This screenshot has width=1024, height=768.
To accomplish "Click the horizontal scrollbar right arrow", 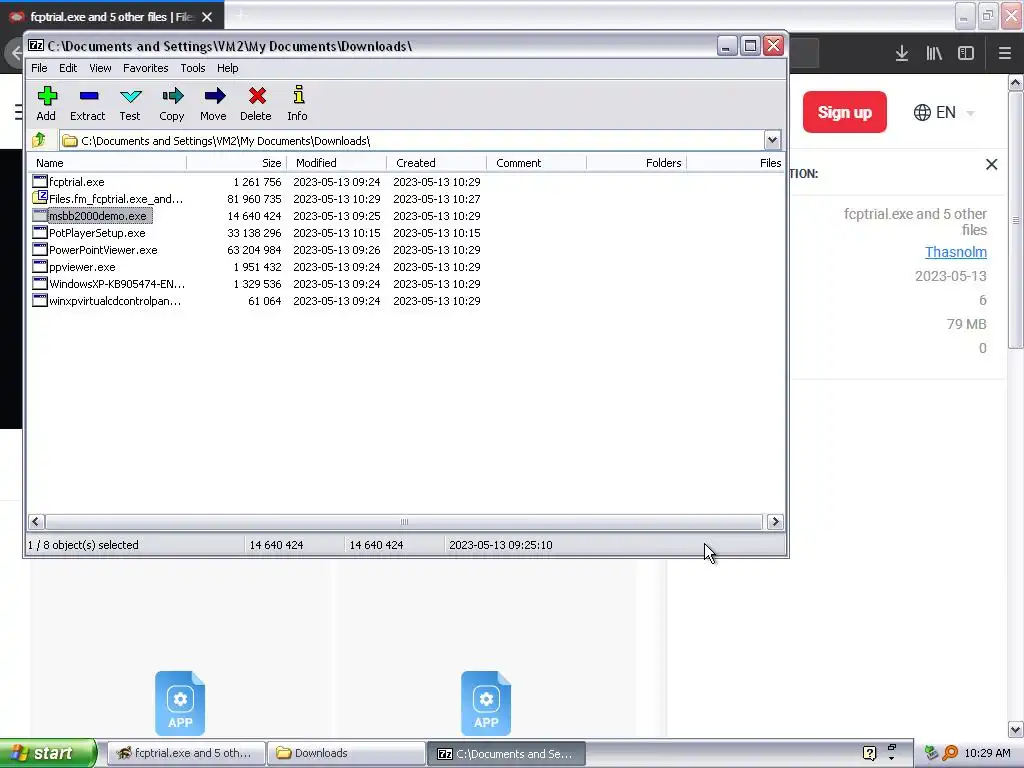I will (x=775, y=521).
